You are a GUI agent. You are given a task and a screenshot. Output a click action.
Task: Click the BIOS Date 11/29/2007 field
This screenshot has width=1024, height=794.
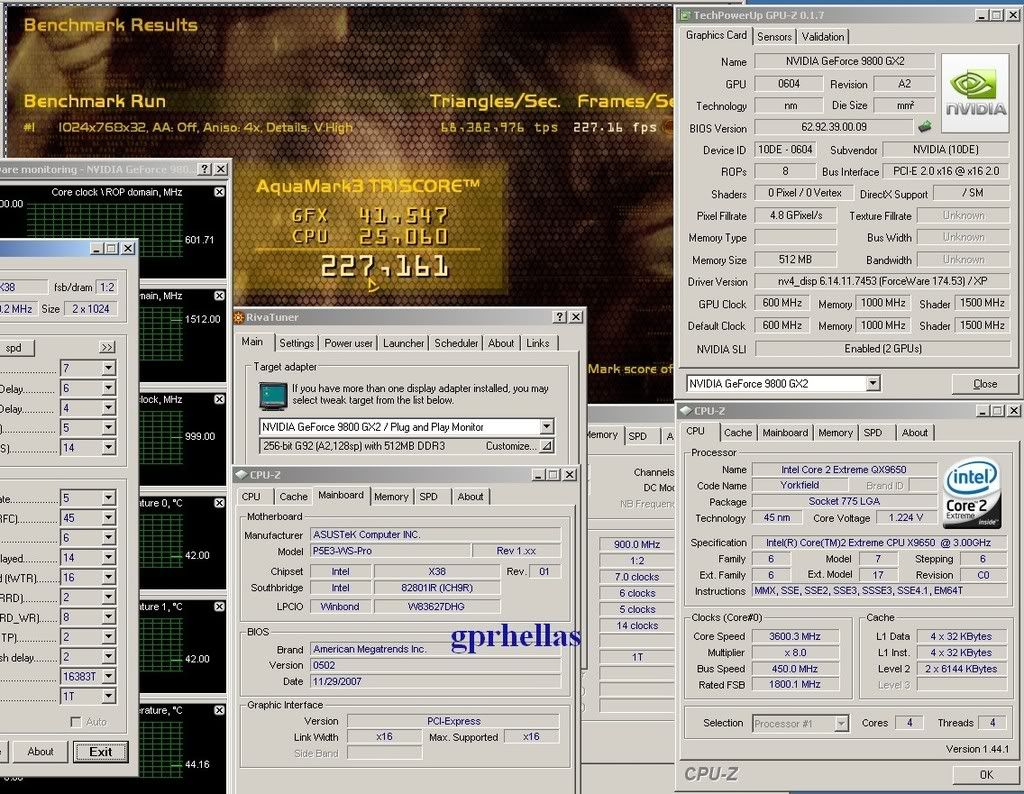click(435, 681)
